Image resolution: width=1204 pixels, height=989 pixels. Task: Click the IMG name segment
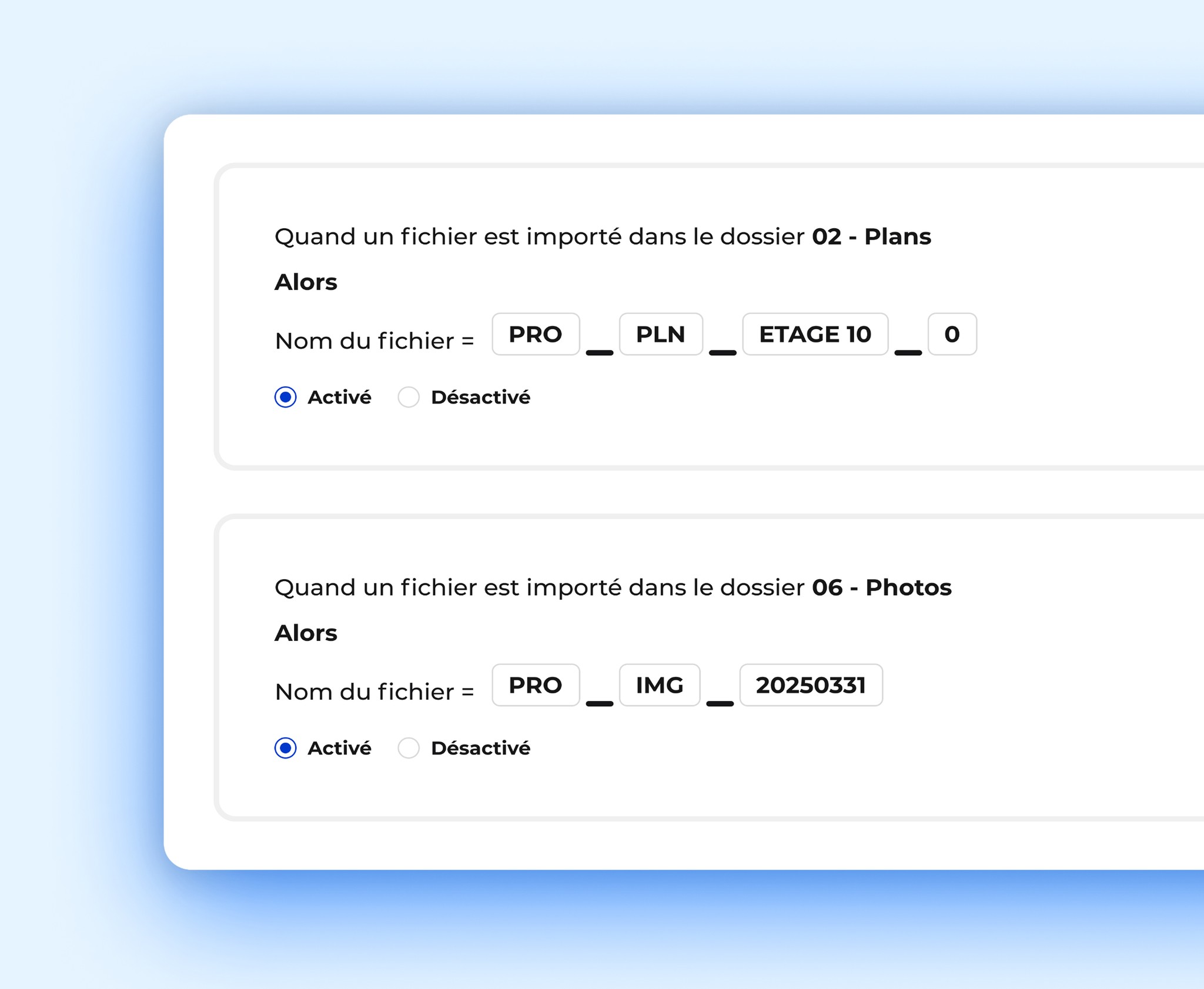(660, 685)
